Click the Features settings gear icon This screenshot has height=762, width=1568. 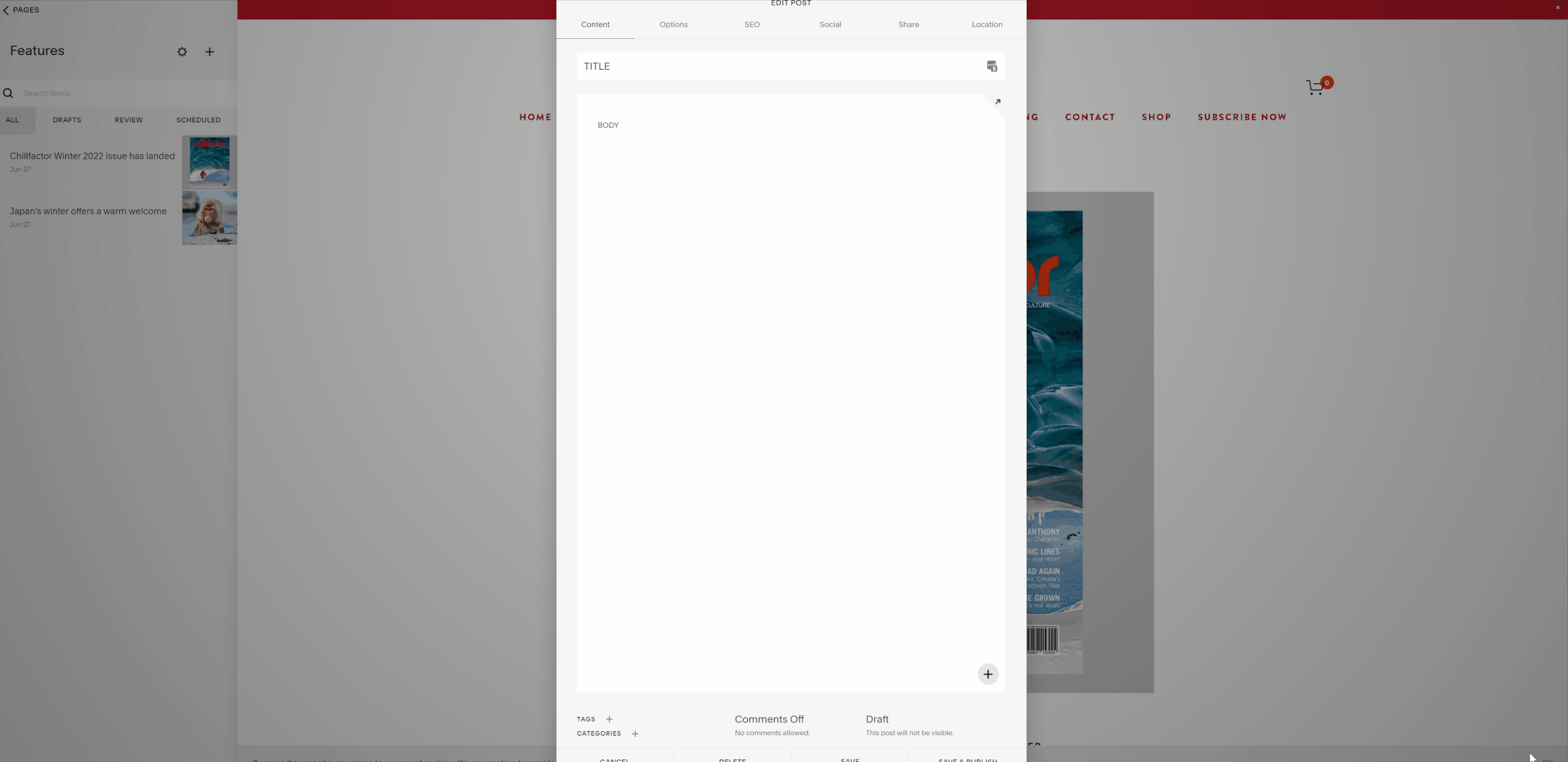(182, 52)
